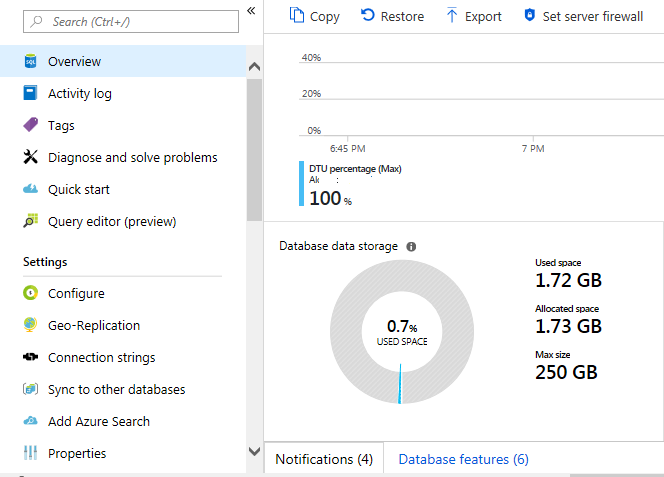
Task: Click the sidebar scroll up arrow
Action: [x=255, y=66]
